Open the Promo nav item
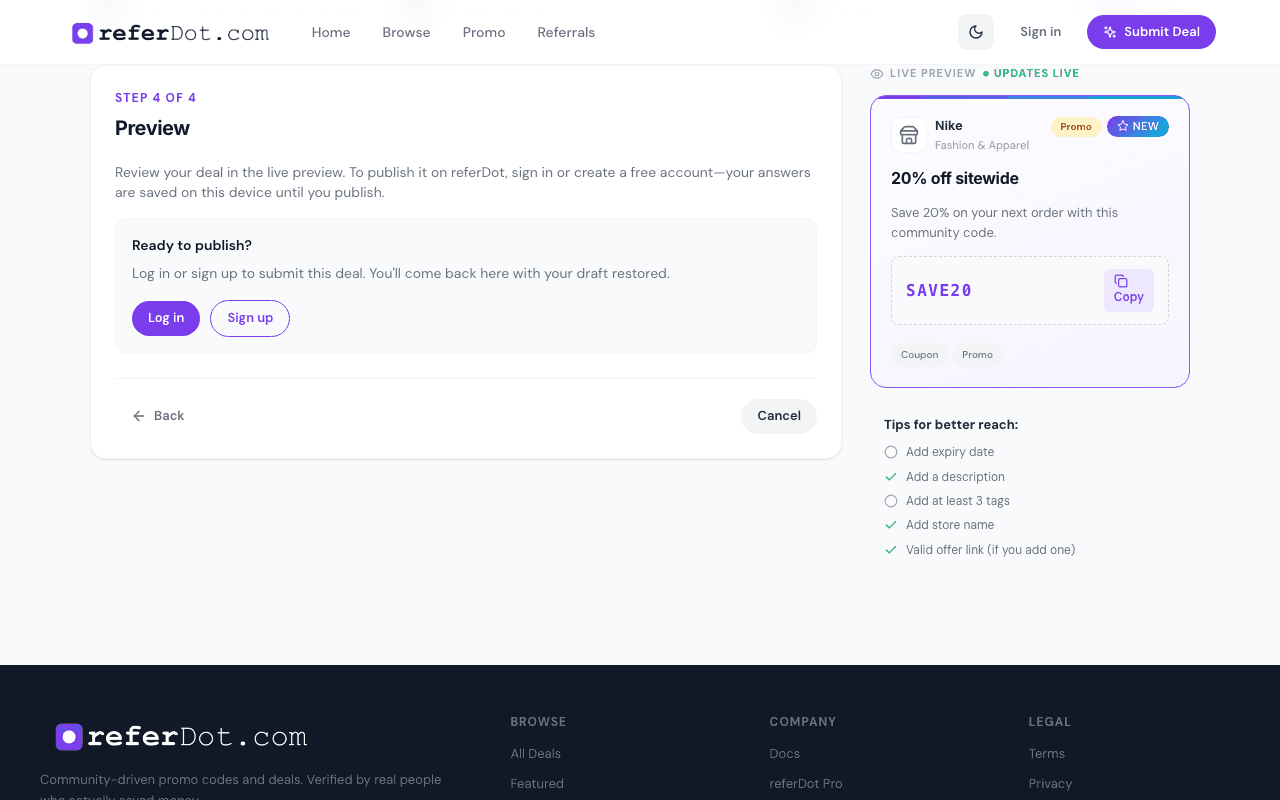Image resolution: width=1280 pixels, height=800 pixels. (484, 32)
